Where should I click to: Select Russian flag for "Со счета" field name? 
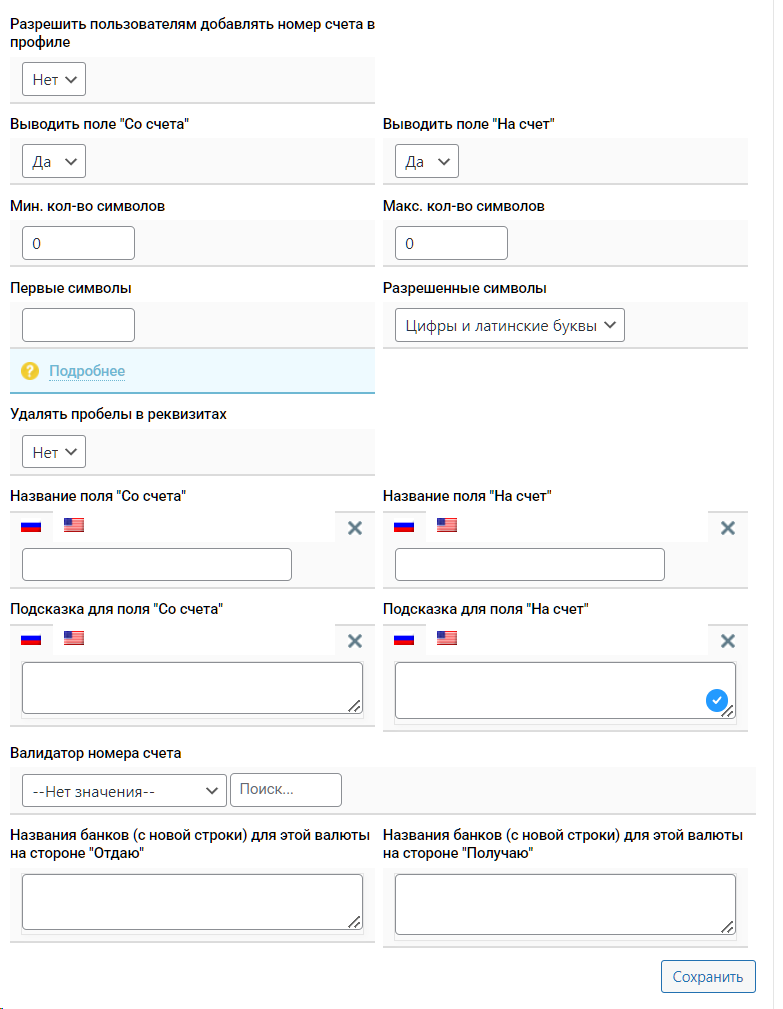[x=31, y=526]
